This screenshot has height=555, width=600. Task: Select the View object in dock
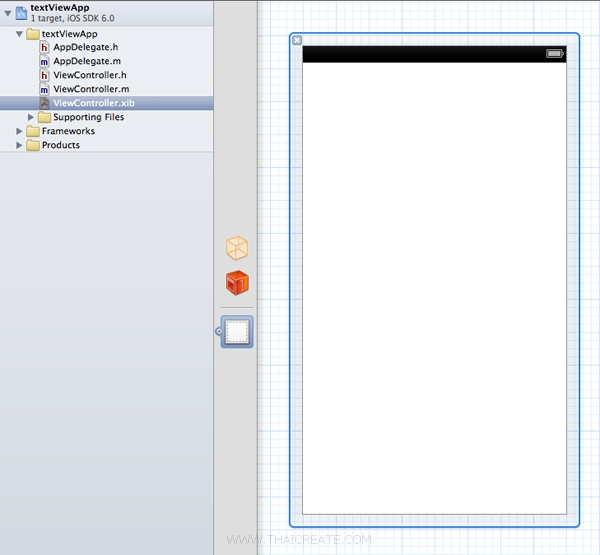(x=237, y=333)
